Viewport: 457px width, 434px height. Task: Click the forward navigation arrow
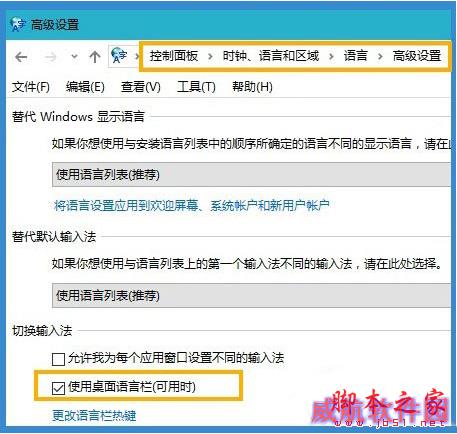(50, 57)
